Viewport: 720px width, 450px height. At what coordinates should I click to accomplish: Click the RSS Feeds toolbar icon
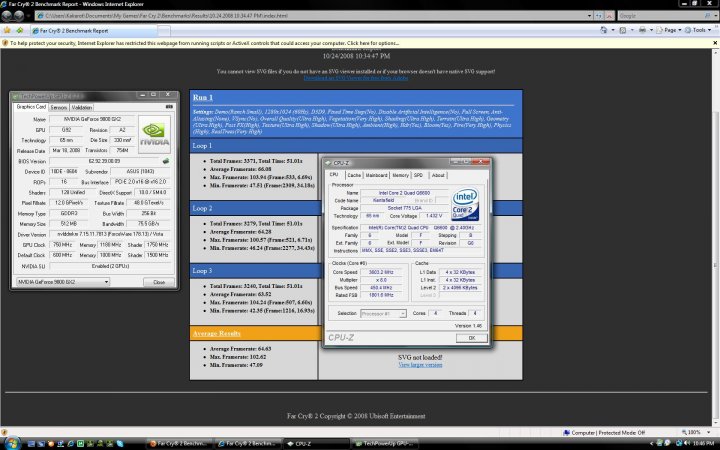[x=623, y=30]
